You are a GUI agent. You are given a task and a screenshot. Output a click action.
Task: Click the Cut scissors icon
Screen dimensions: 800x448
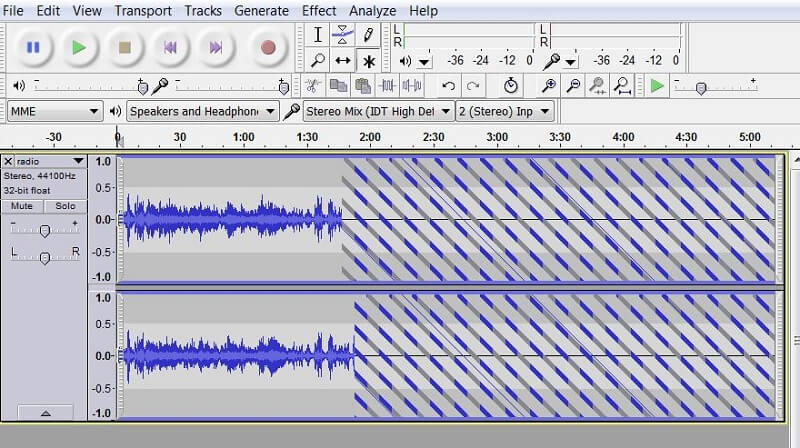(x=312, y=86)
